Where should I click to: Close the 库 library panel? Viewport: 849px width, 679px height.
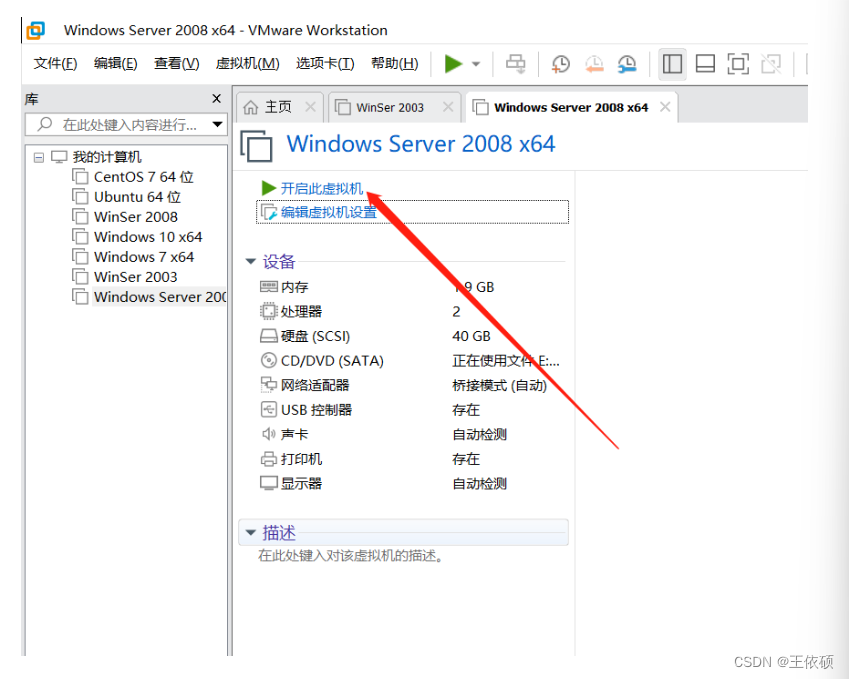[x=217, y=99]
